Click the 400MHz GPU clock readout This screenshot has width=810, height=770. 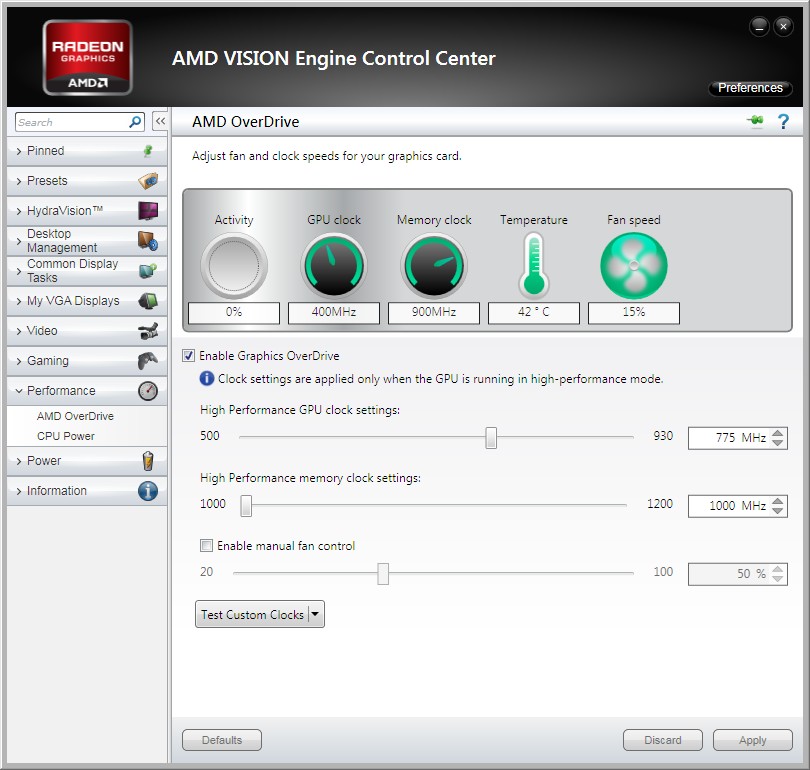pyautogui.click(x=334, y=312)
